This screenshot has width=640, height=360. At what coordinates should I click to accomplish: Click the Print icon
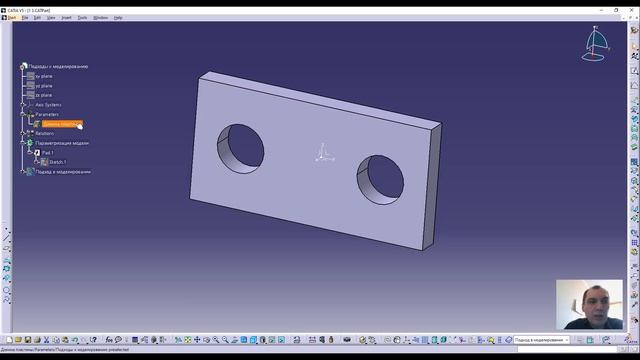(37, 340)
